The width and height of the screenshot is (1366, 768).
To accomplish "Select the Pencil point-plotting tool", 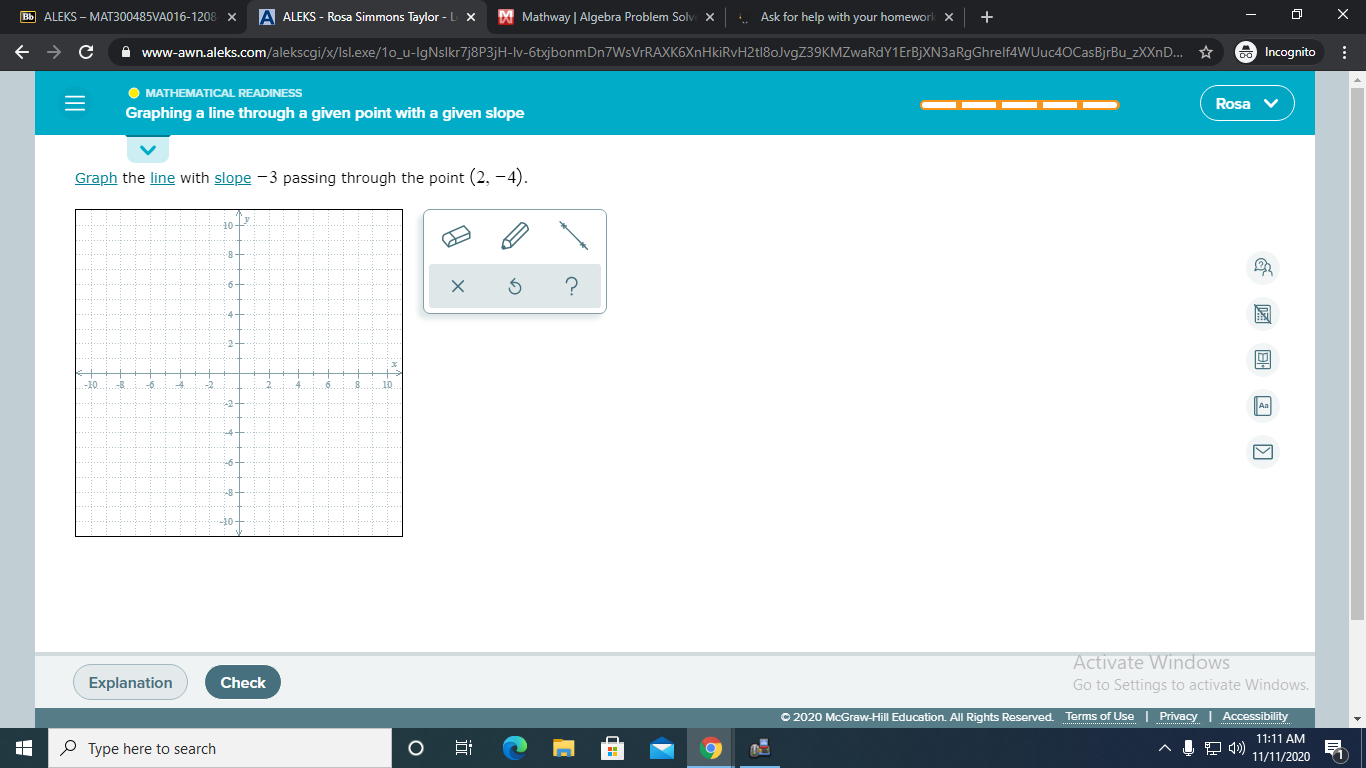I will click(x=514, y=236).
